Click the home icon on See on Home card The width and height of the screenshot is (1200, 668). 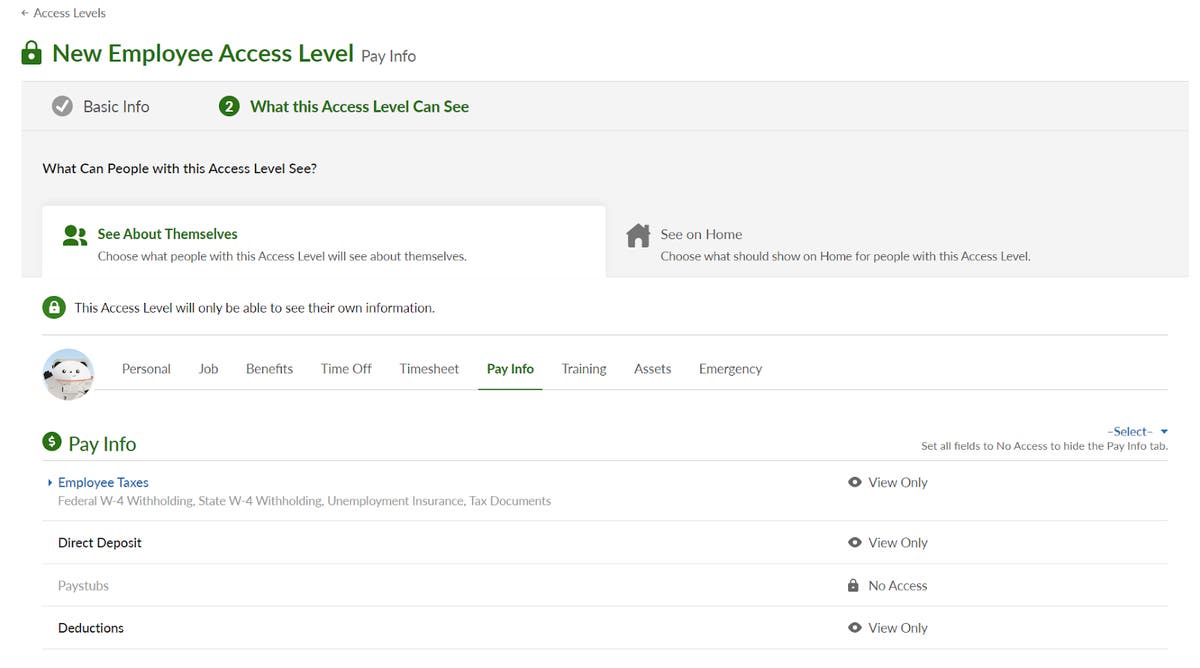(638, 235)
